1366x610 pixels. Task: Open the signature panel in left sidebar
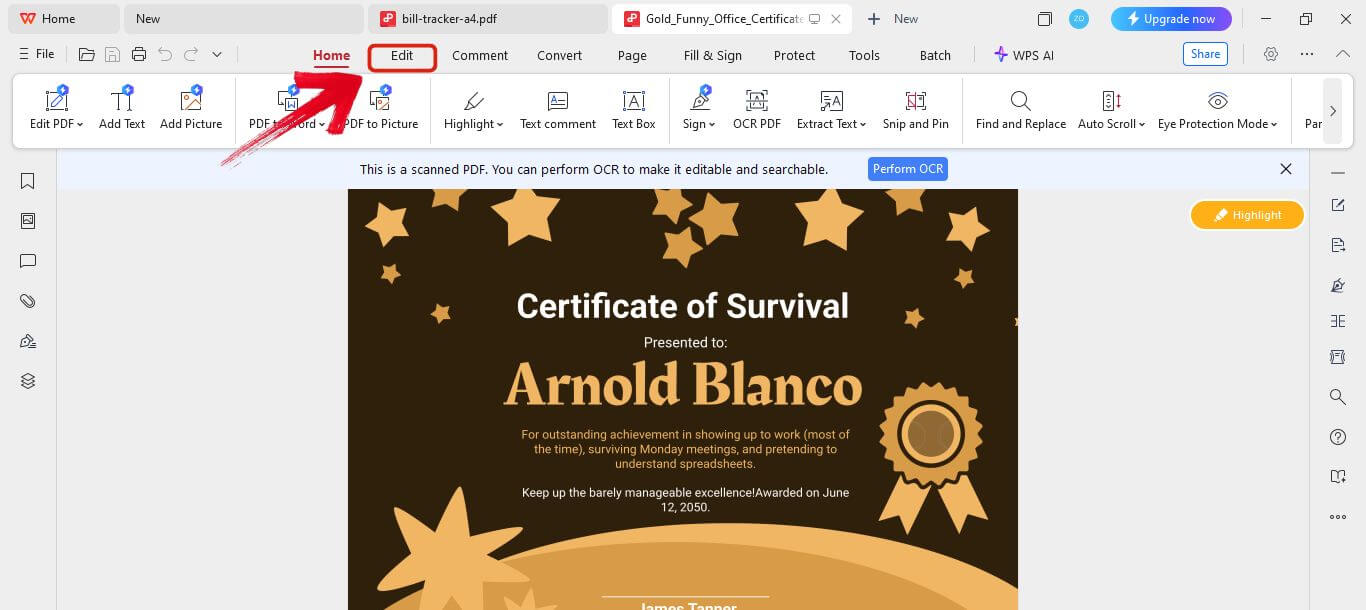(28, 341)
